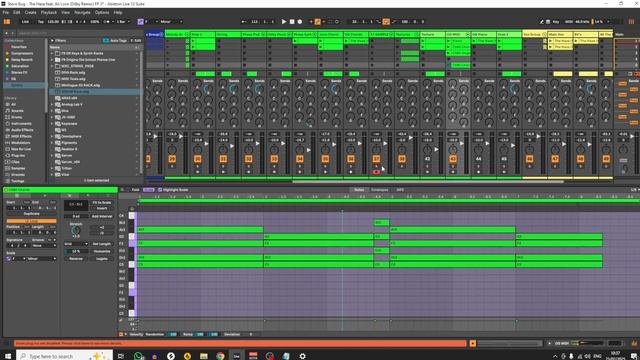Image resolution: width=640 pixels, height=360 pixels.
Task: Toggle track activator 35
Action: pos(325,159)
